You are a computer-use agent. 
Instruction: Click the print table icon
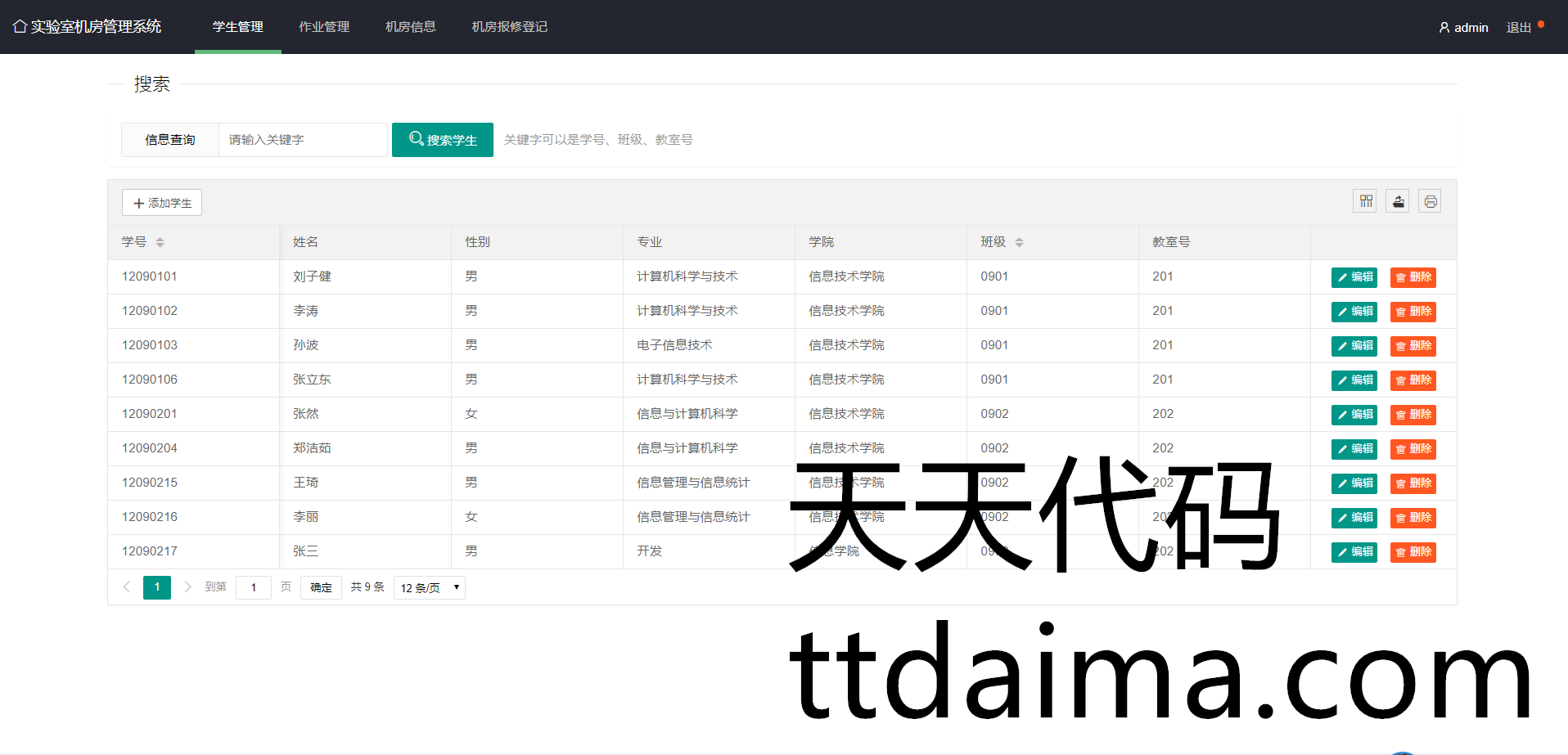(1430, 201)
